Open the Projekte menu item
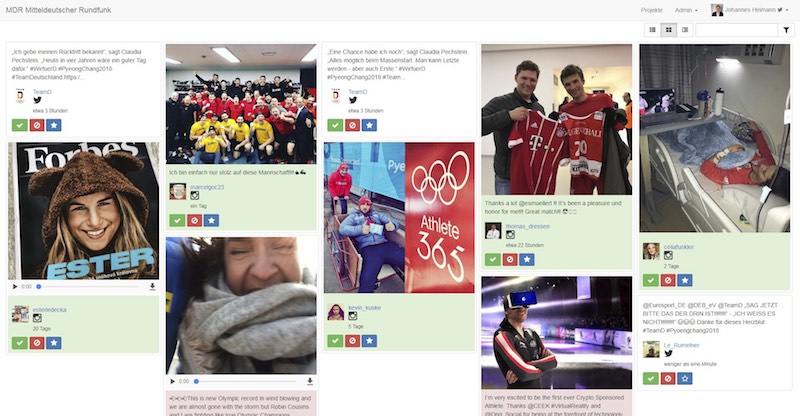 [652, 10]
